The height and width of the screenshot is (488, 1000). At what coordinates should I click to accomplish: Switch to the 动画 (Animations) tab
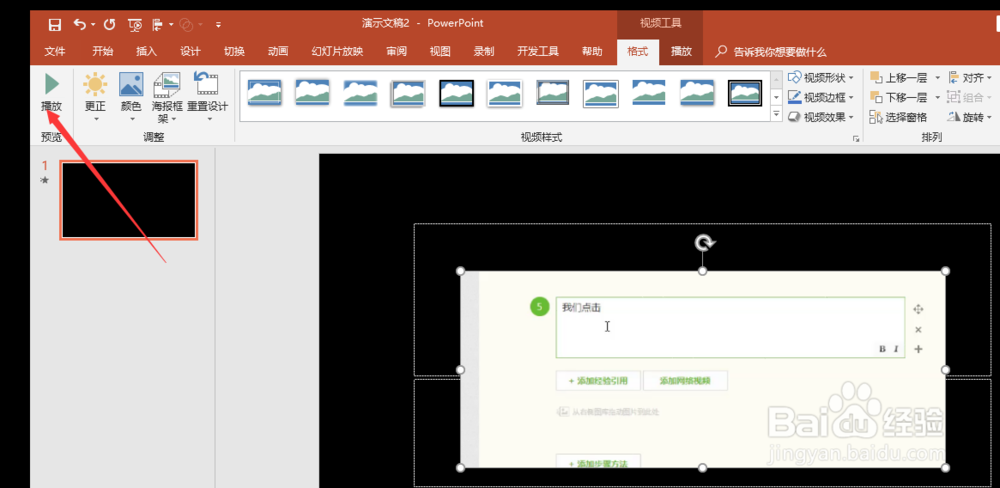[x=278, y=52]
